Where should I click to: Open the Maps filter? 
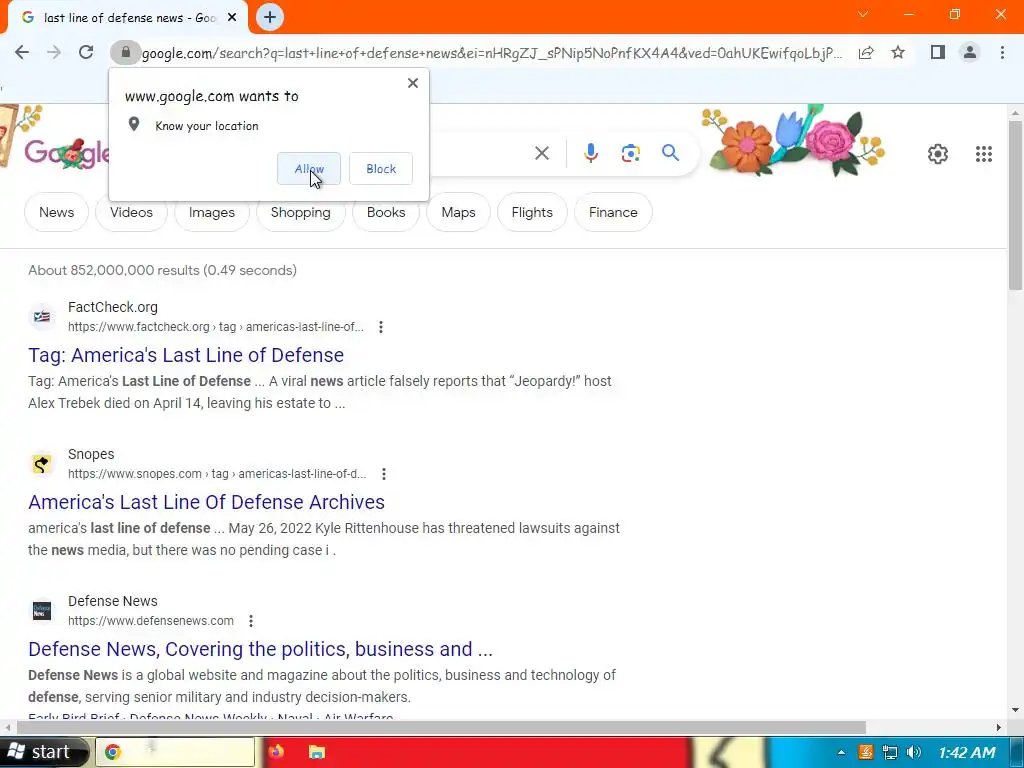[x=458, y=212]
